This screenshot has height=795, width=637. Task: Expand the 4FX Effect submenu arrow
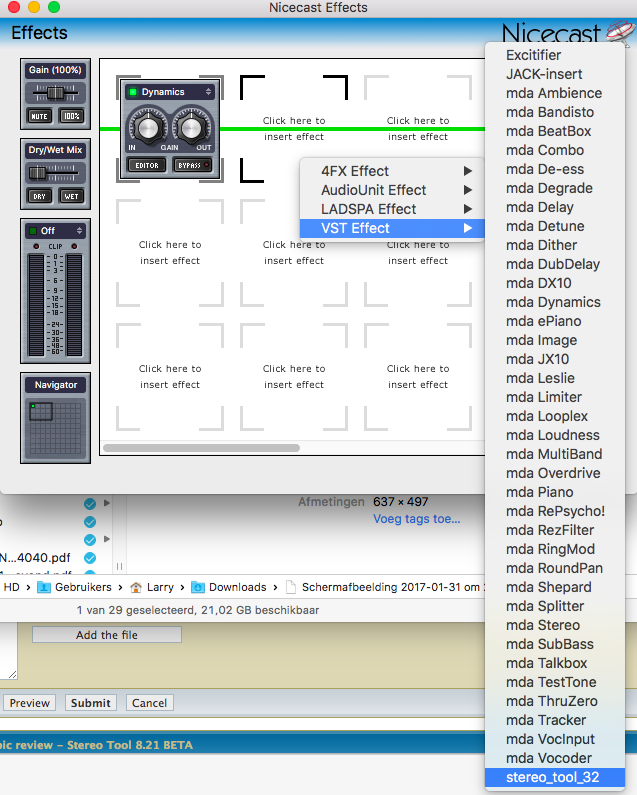tap(468, 171)
